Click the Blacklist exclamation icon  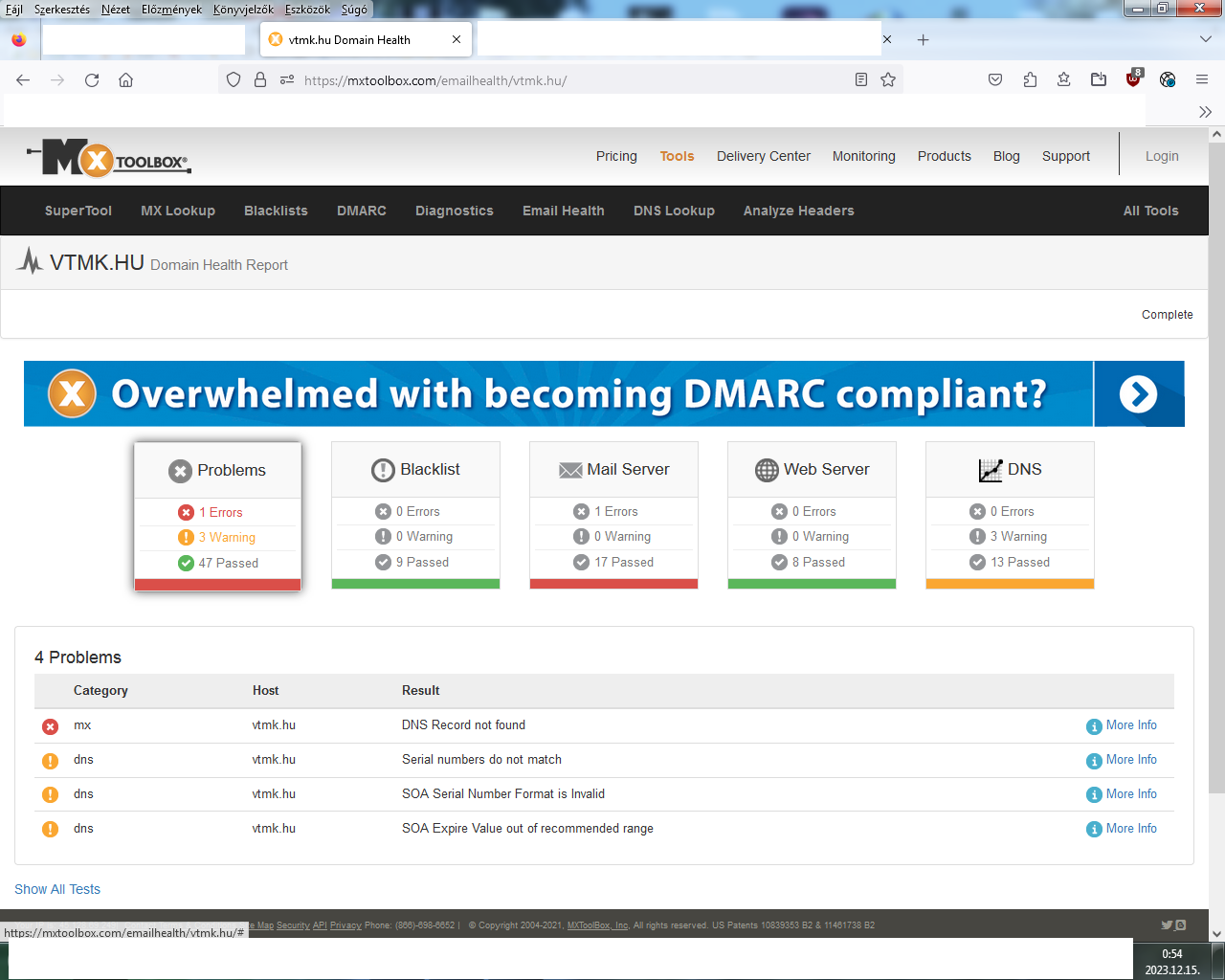tap(383, 470)
